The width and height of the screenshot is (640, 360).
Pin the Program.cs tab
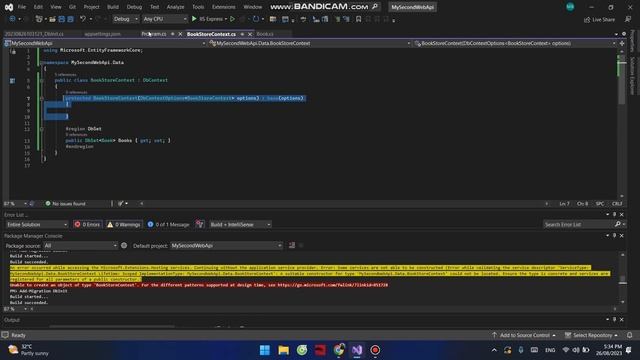(173, 34)
